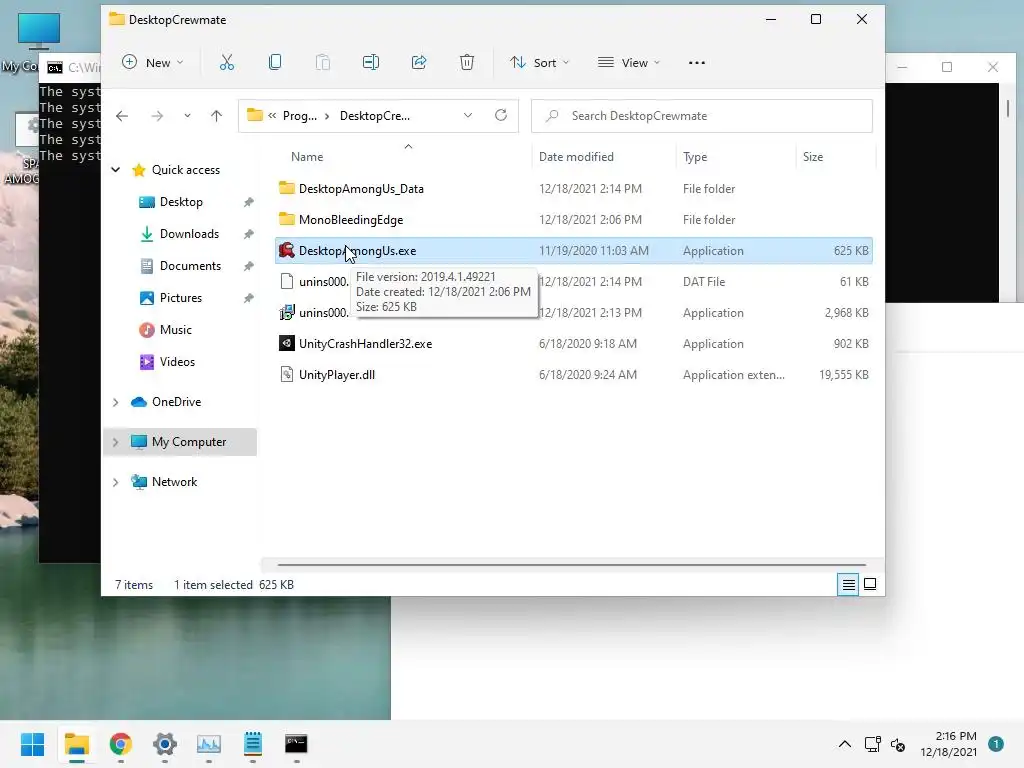Click the Delete trash icon
Viewport: 1024px width, 768px height.
(x=466, y=63)
